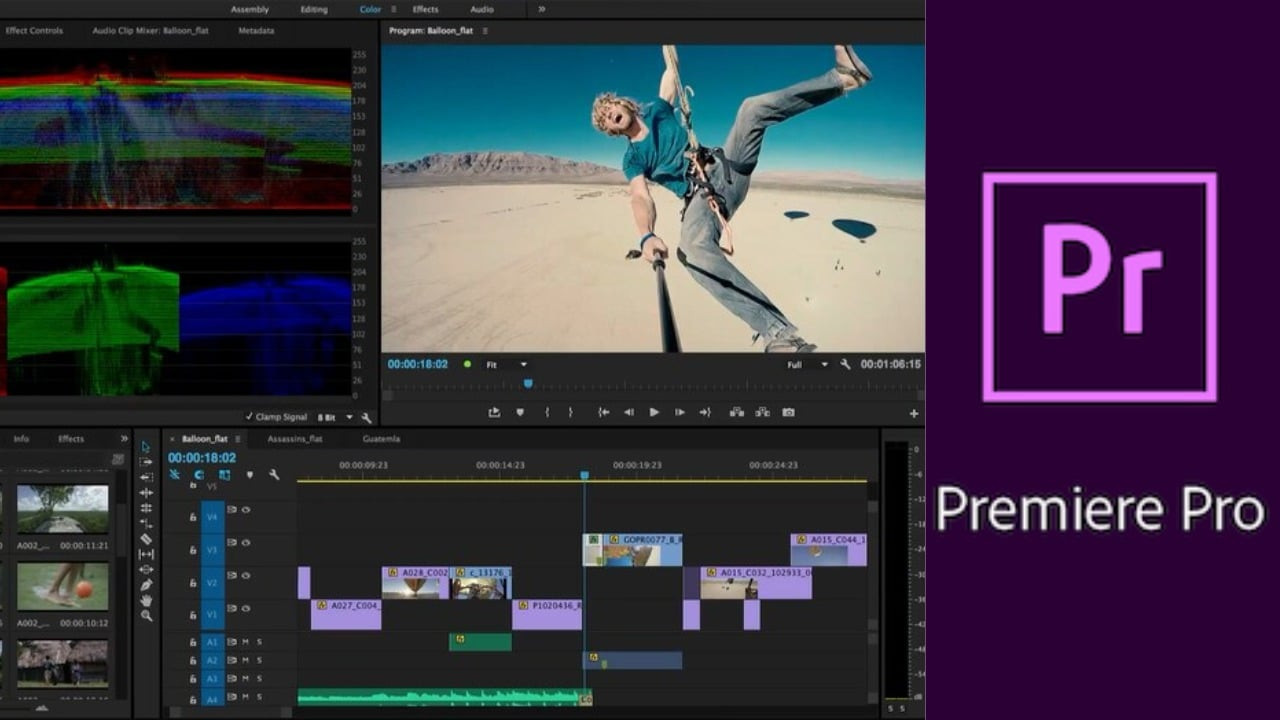Open the button editor plus icon
The width and height of the screenshot is (1280, 720).
913,413
